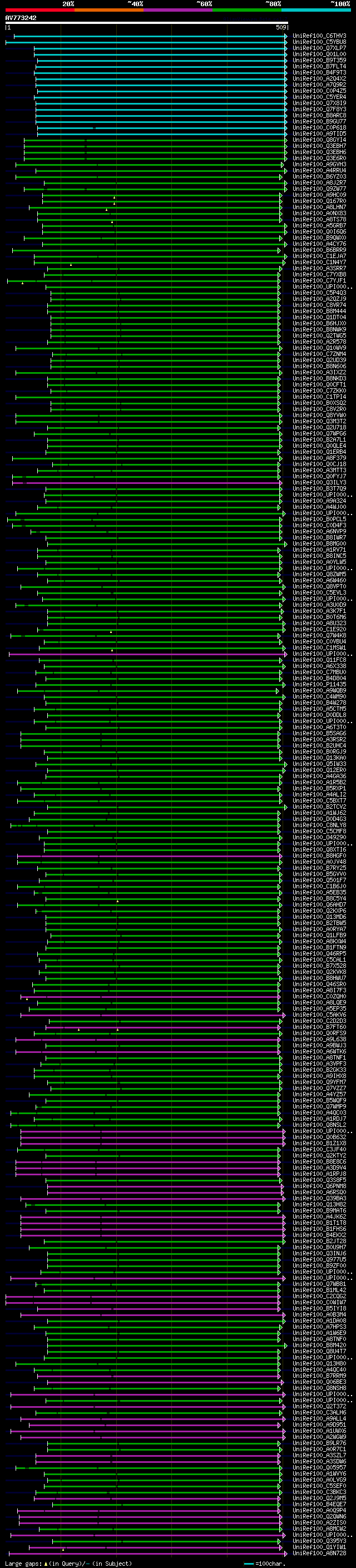
Task: Select hit label UniRef100_A4RRU4
Action: (x=319, y=170)
